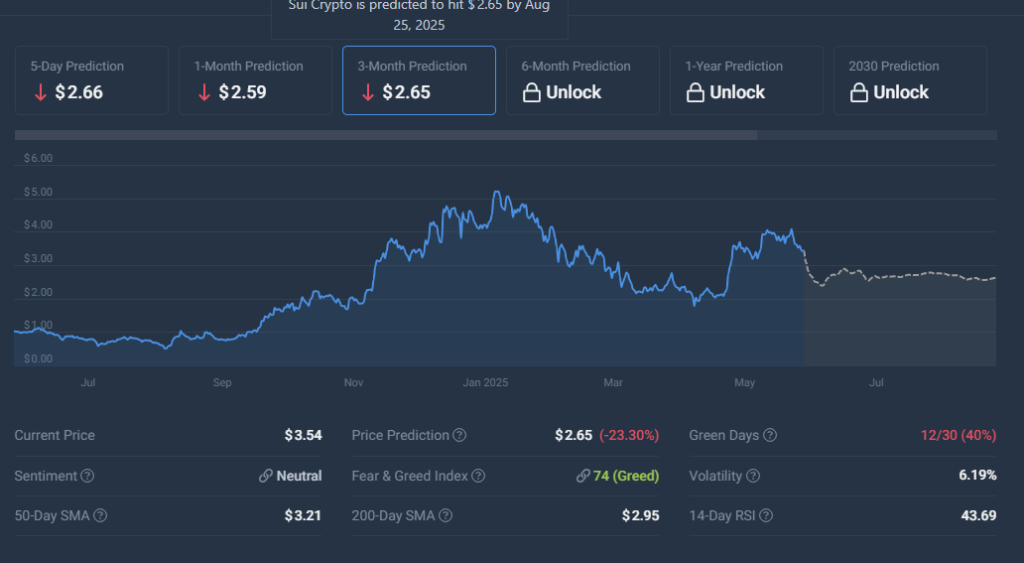The image size is (1024, 563).
Task: Click the Jan 2025 axis label
Action: coord(485,383)
